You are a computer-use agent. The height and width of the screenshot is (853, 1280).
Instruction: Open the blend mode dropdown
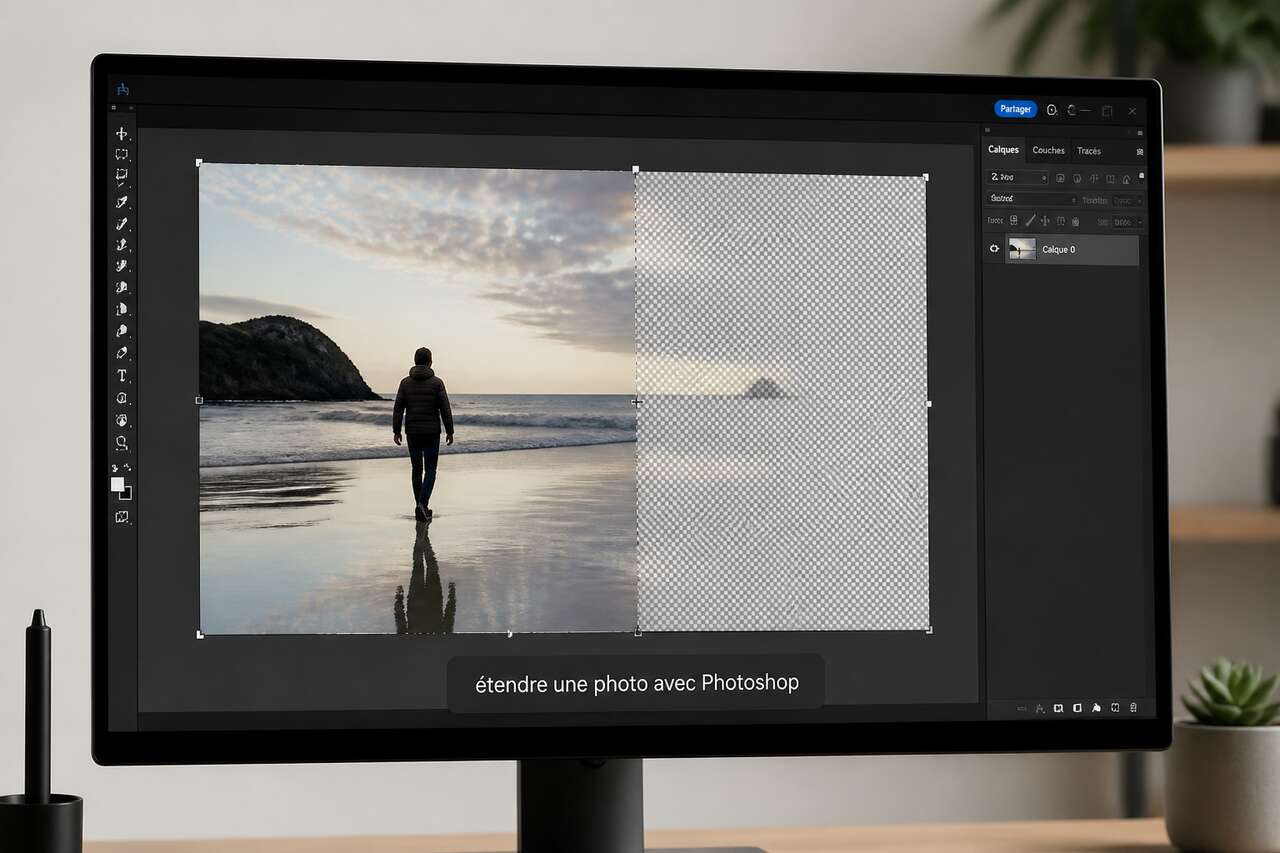pyautogui.click(x=1033, y=199)
